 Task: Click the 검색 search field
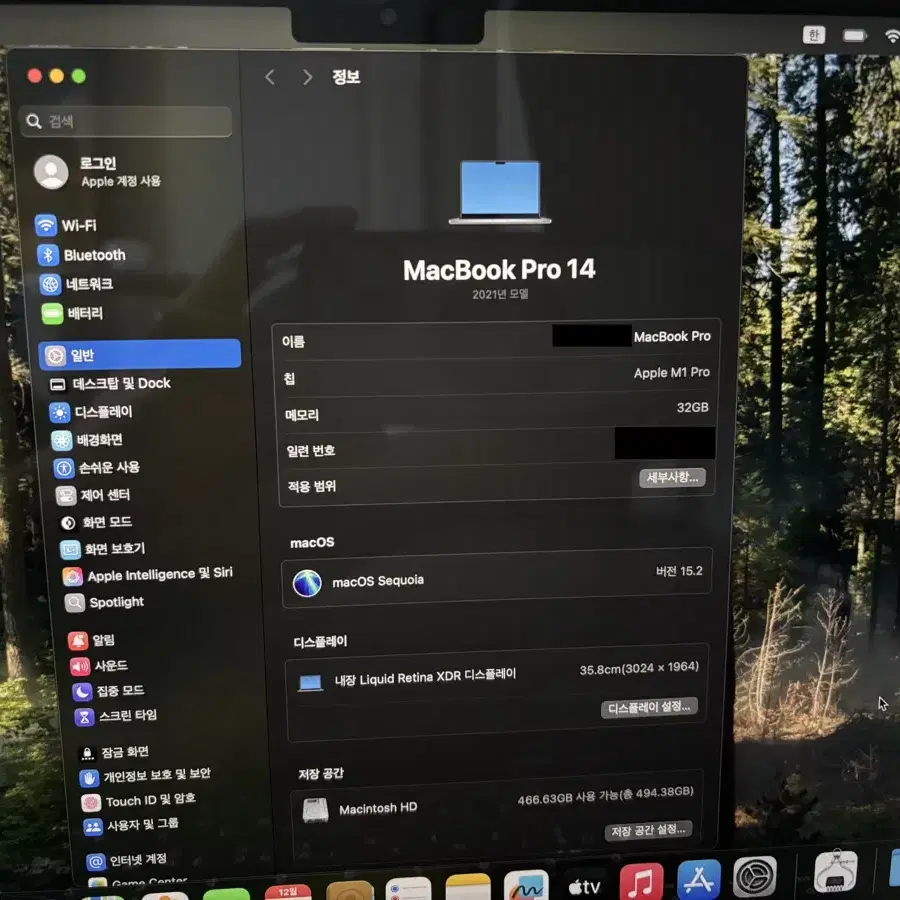click(x=126, y=121)
